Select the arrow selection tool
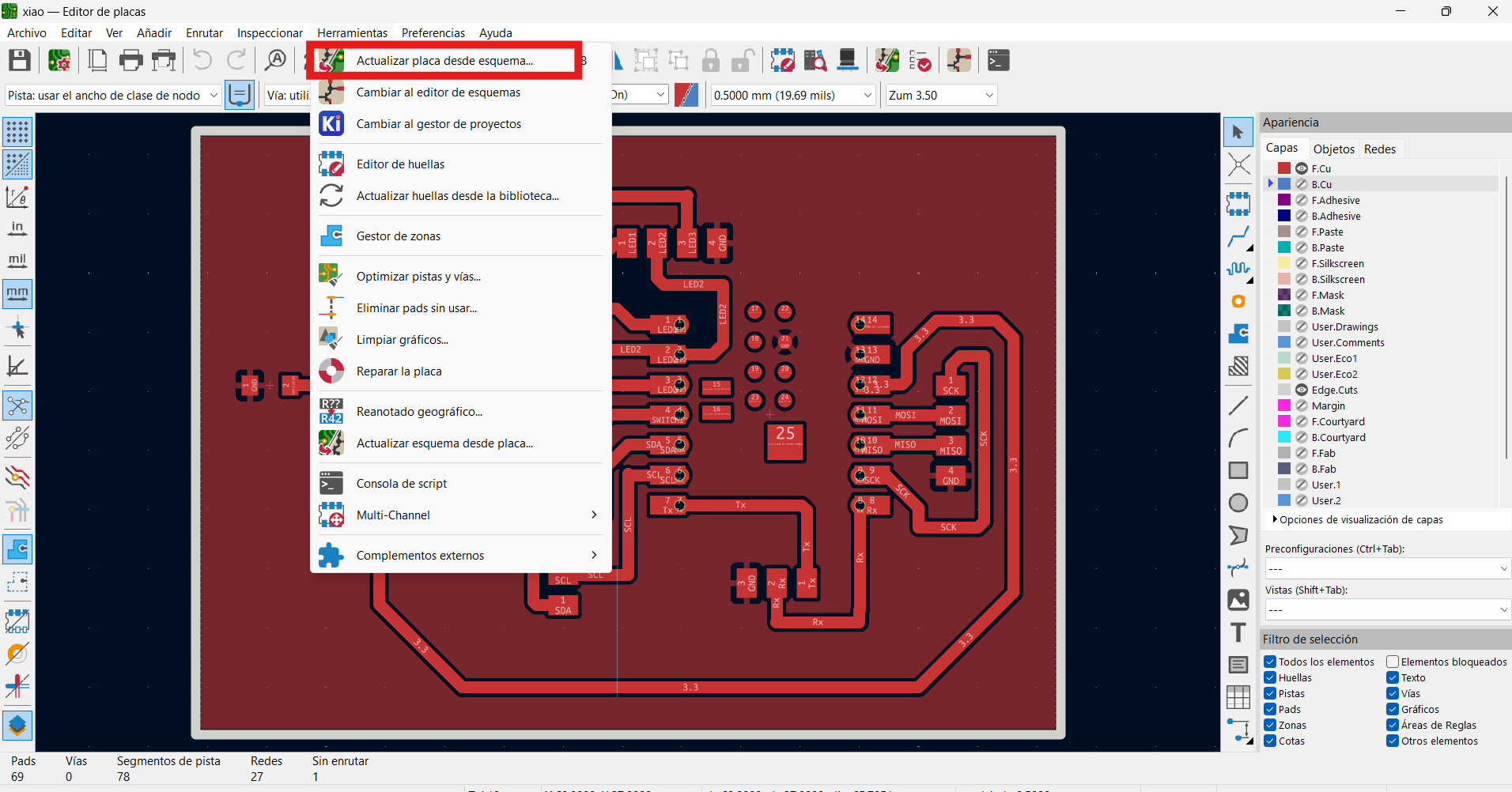The width and height of the screenshot is (1512, 792). [1238, 132]
